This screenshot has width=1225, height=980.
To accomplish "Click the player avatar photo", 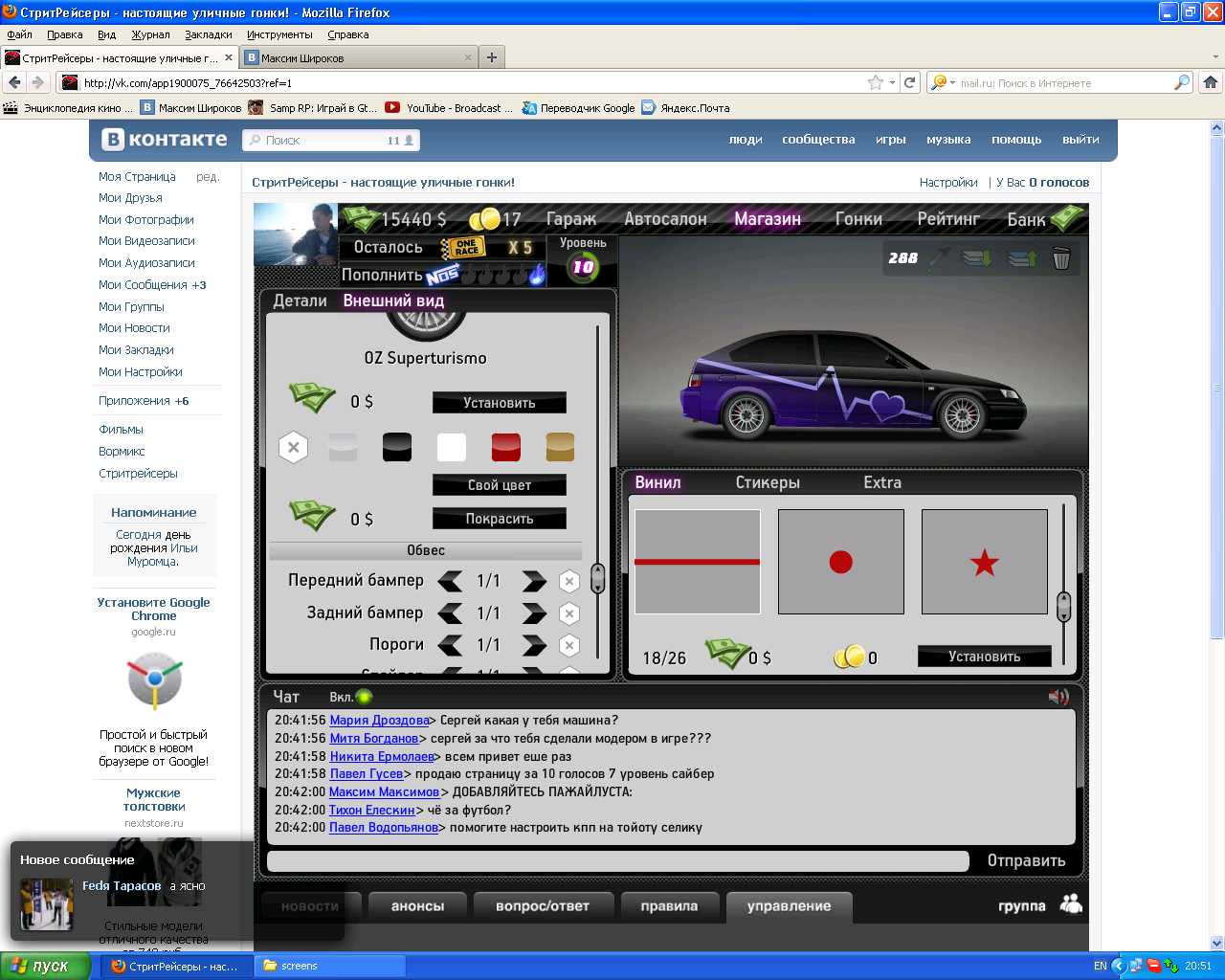I will pos(296,234).
